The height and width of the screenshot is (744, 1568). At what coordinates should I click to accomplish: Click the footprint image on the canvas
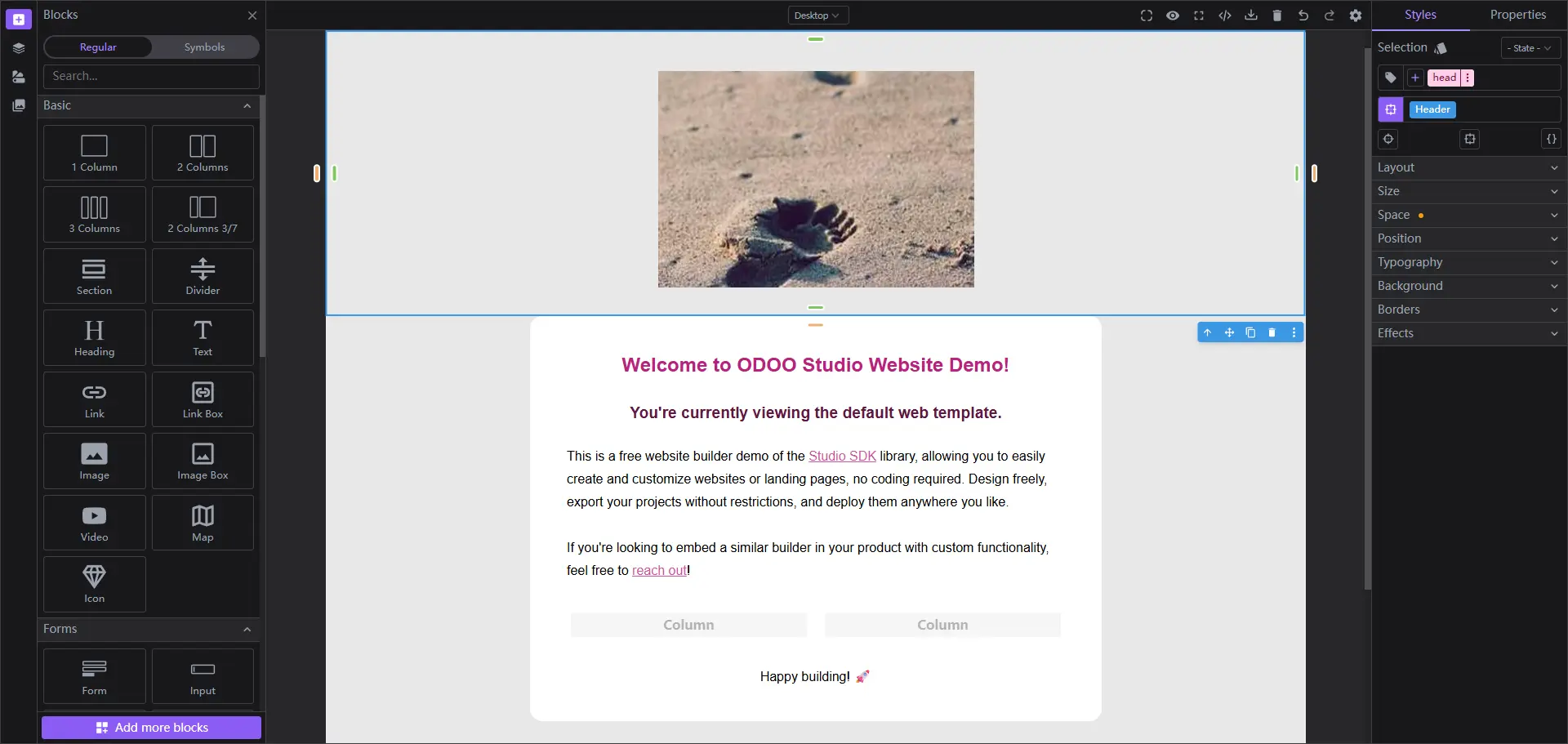(816, 179)
